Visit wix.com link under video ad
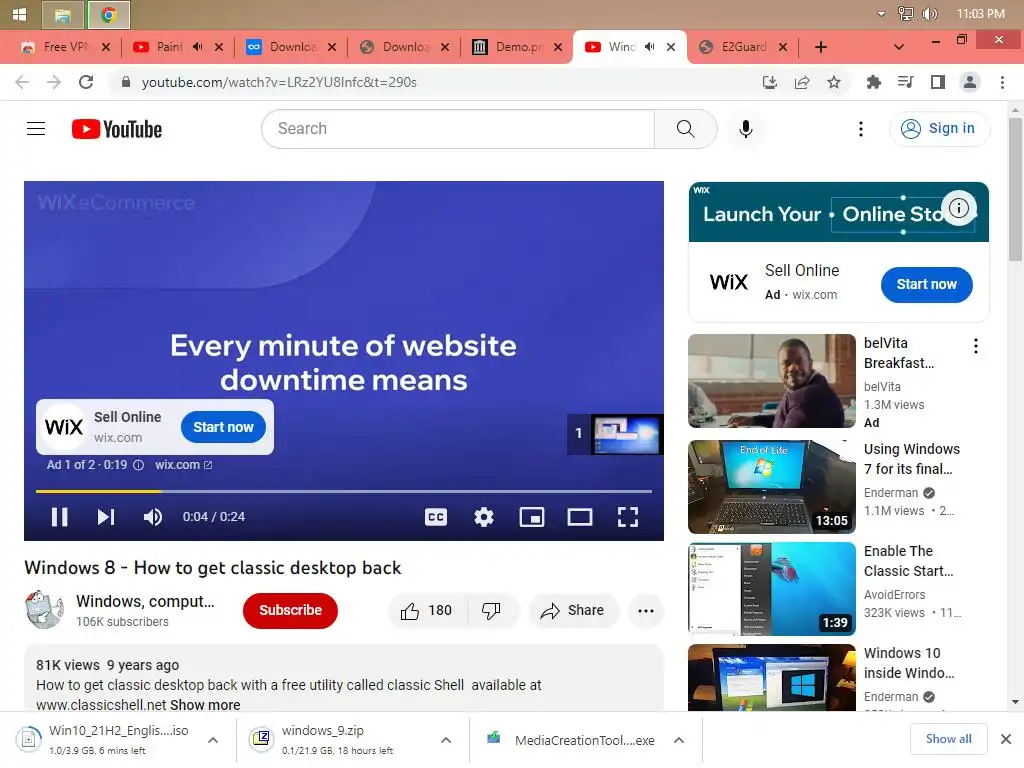This screenshot has width=1024, height=768. pos(184,465)
